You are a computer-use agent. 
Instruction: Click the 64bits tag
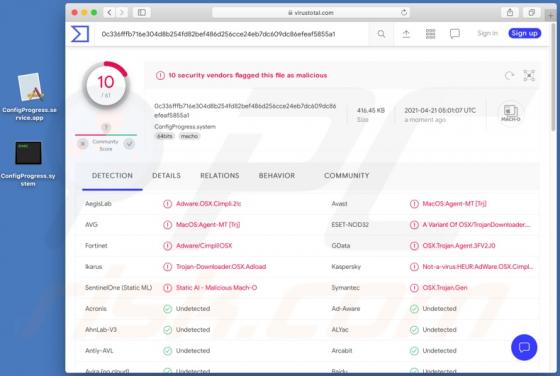[165, 136]
